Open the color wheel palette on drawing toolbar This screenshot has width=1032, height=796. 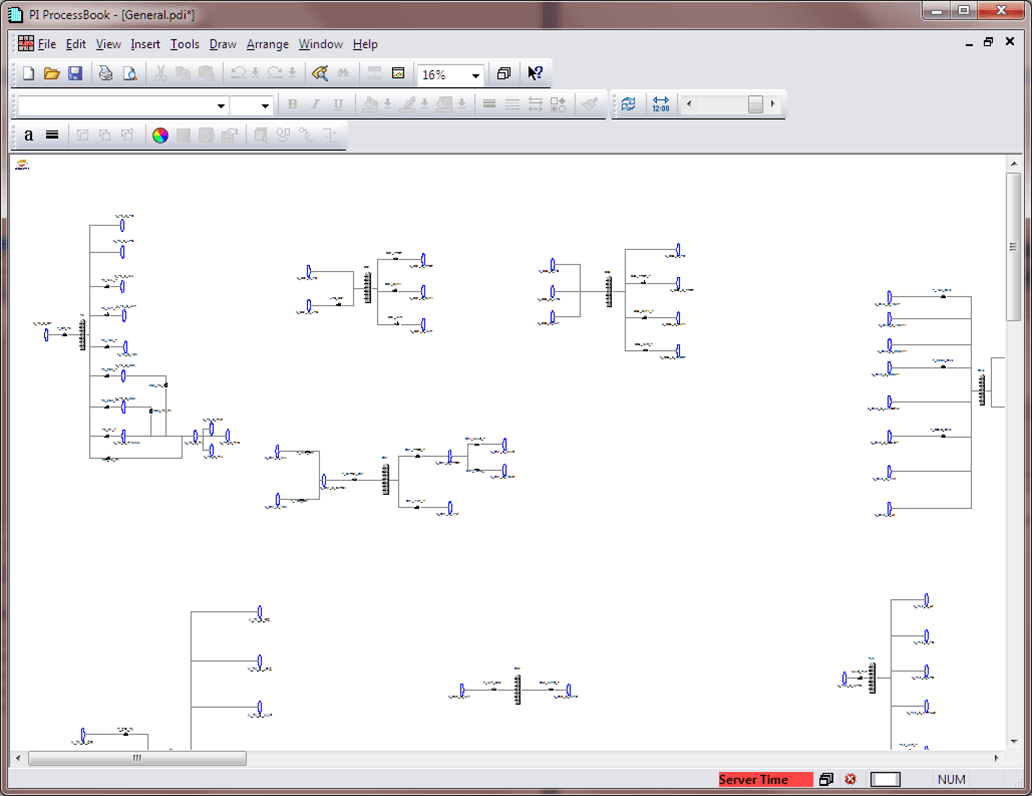(x=160, y=135)
